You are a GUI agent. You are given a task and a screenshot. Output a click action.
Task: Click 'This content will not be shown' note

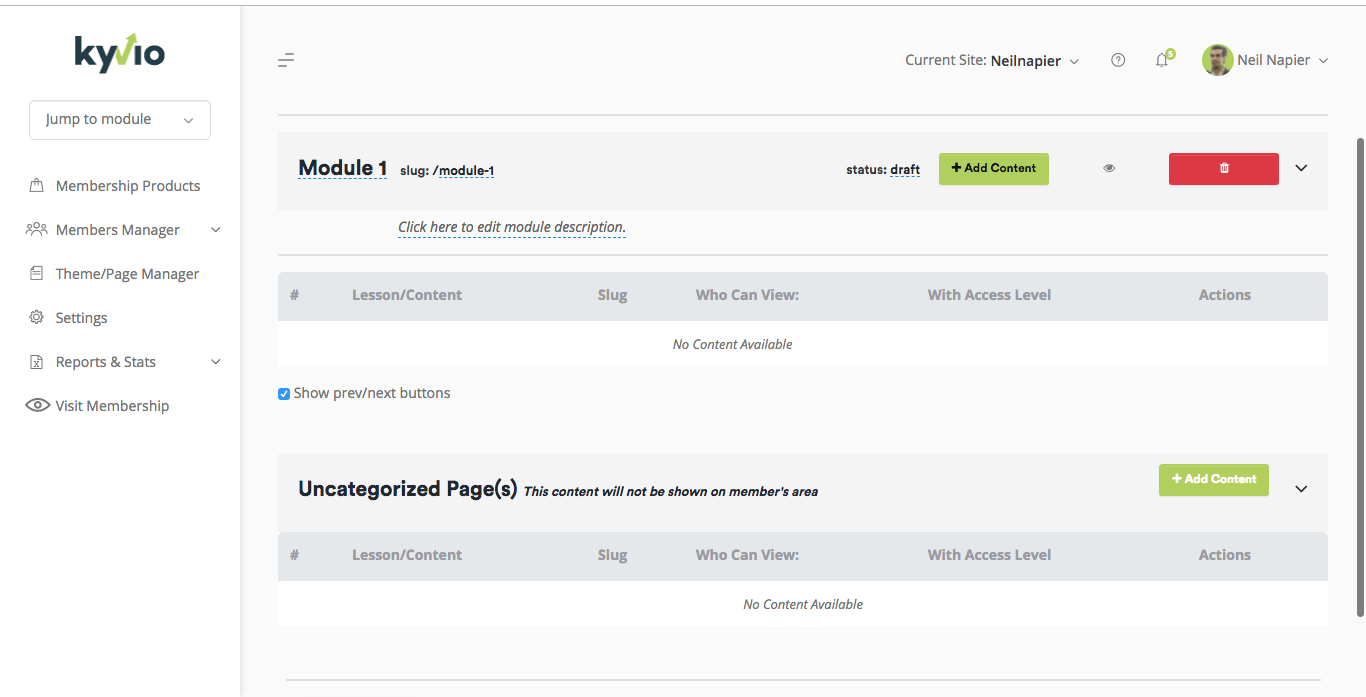[671, 492]
